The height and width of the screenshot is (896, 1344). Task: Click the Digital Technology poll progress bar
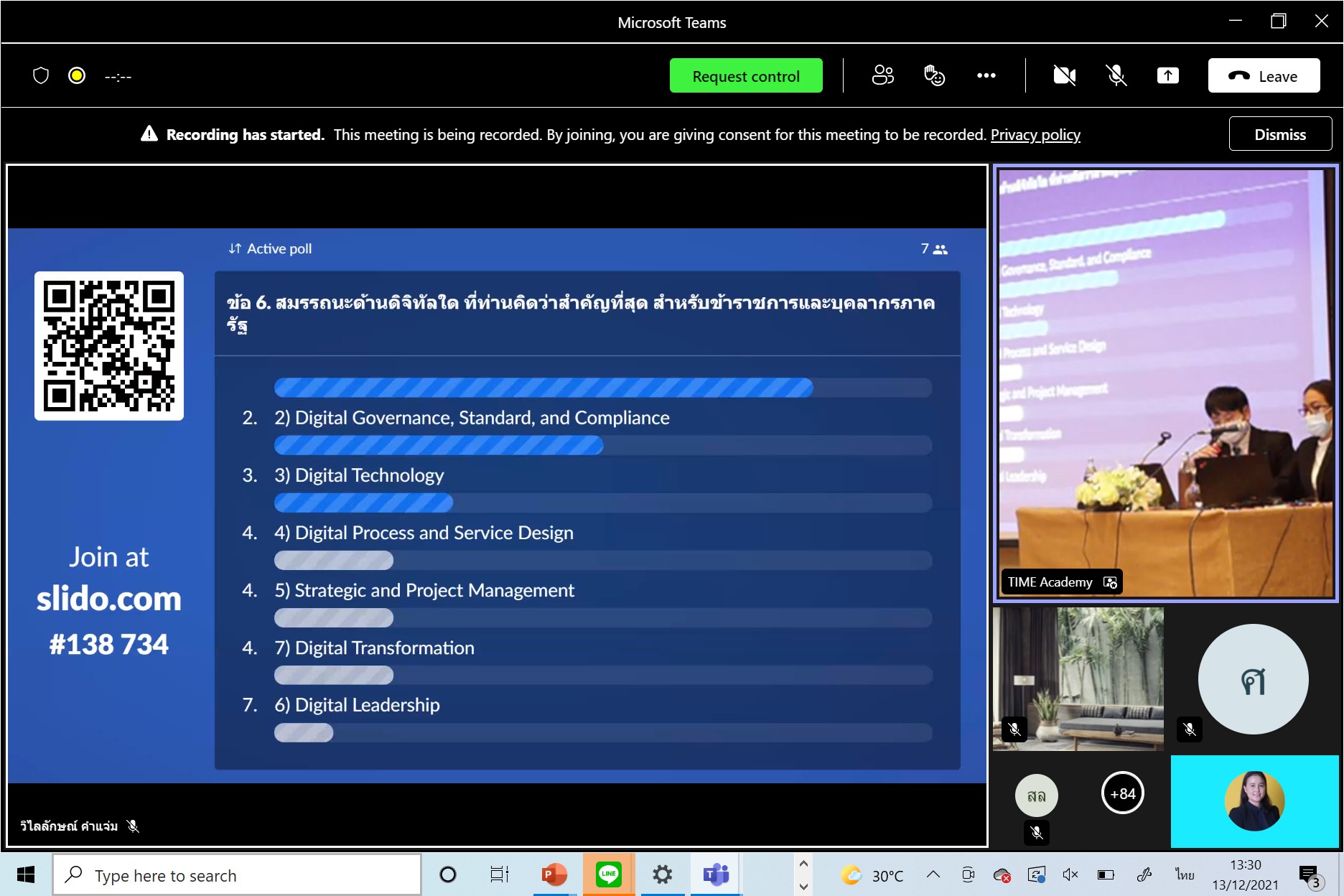(602, 503)
